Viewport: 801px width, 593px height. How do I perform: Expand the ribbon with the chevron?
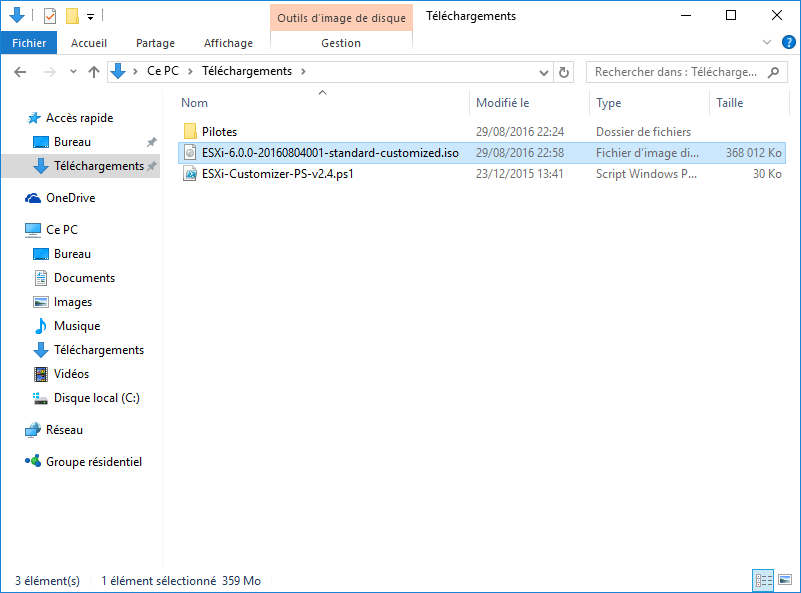767,42
